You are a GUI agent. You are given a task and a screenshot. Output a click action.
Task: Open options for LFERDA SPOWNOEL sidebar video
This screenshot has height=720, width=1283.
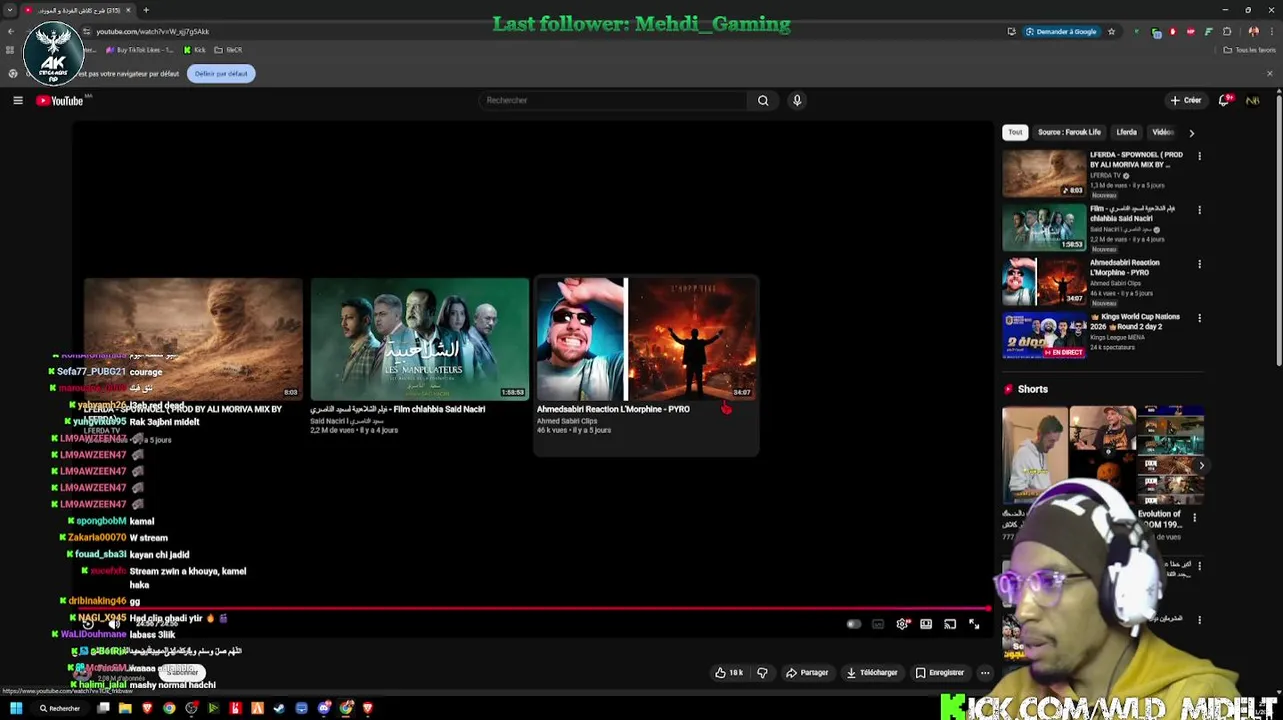(1199, 157)
